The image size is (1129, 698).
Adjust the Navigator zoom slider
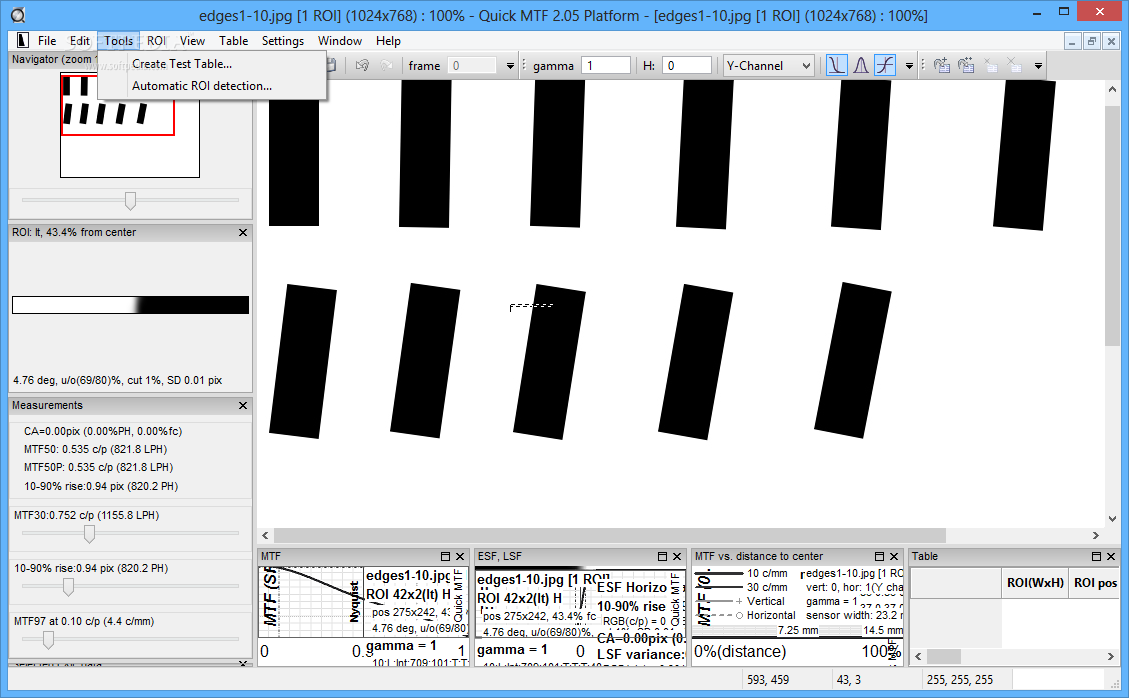pos(130,200)
